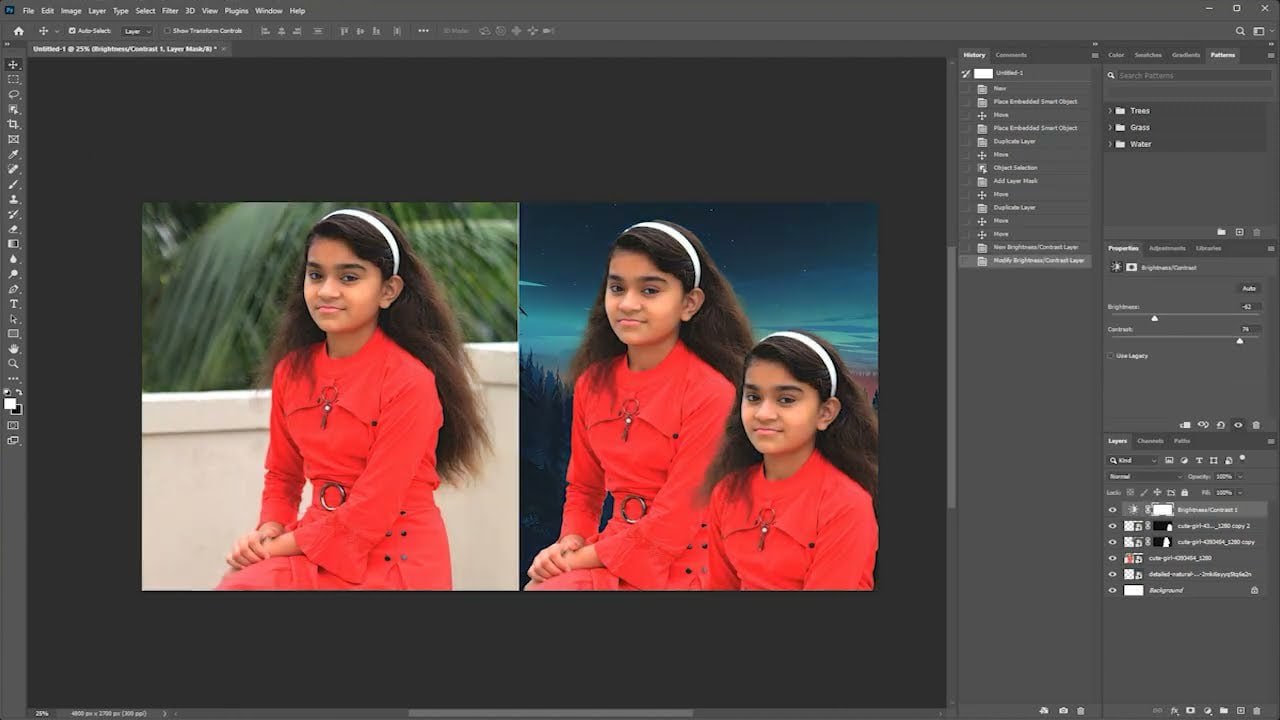Click the search icon at top right
This screenshot has width=1280, height=720.
click(1240, 31)
